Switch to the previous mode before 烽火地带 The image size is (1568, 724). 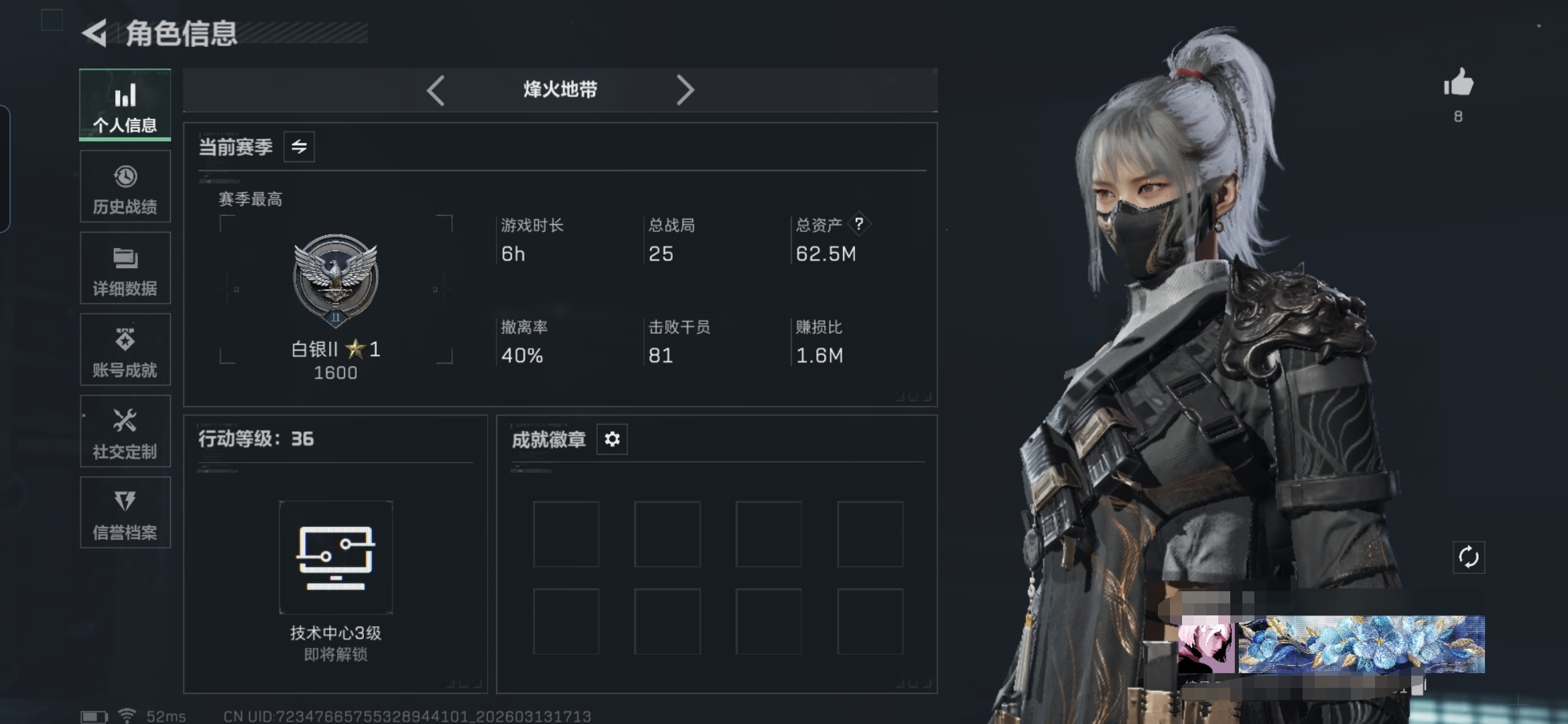[x=436, y=90]
